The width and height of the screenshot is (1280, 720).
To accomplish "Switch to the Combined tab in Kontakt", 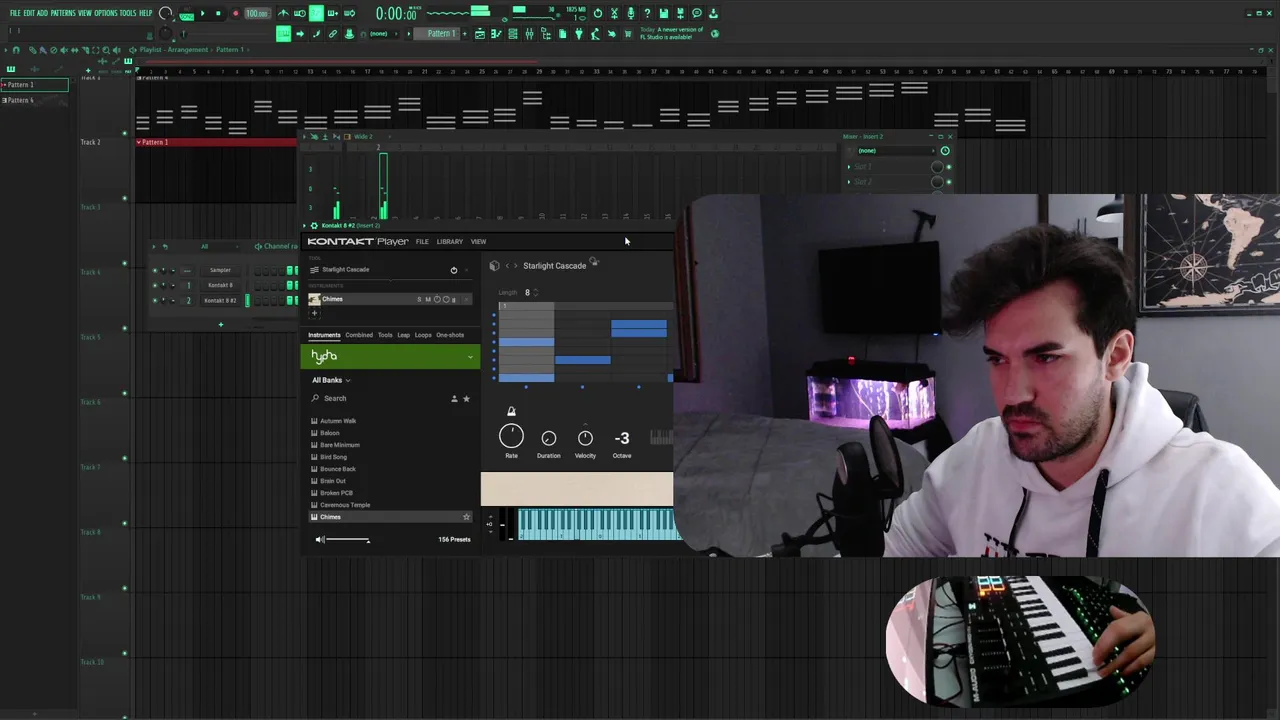I will pos(359,335).
